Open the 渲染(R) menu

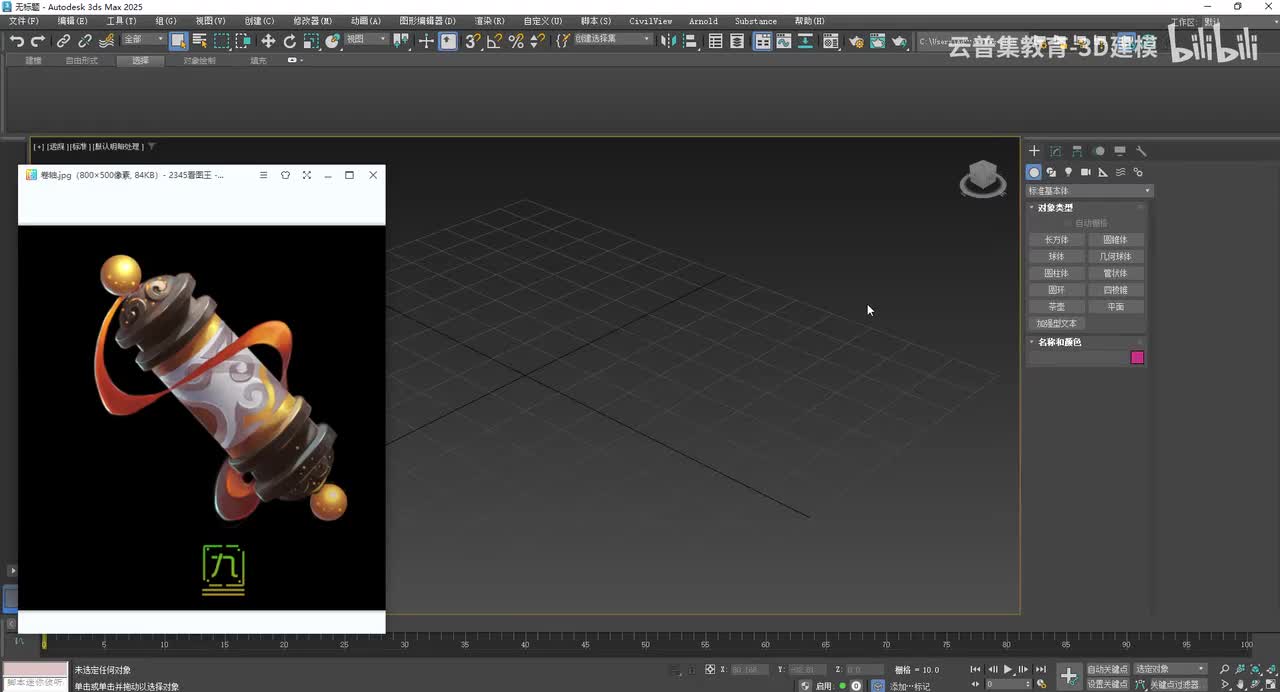(489, 21)
